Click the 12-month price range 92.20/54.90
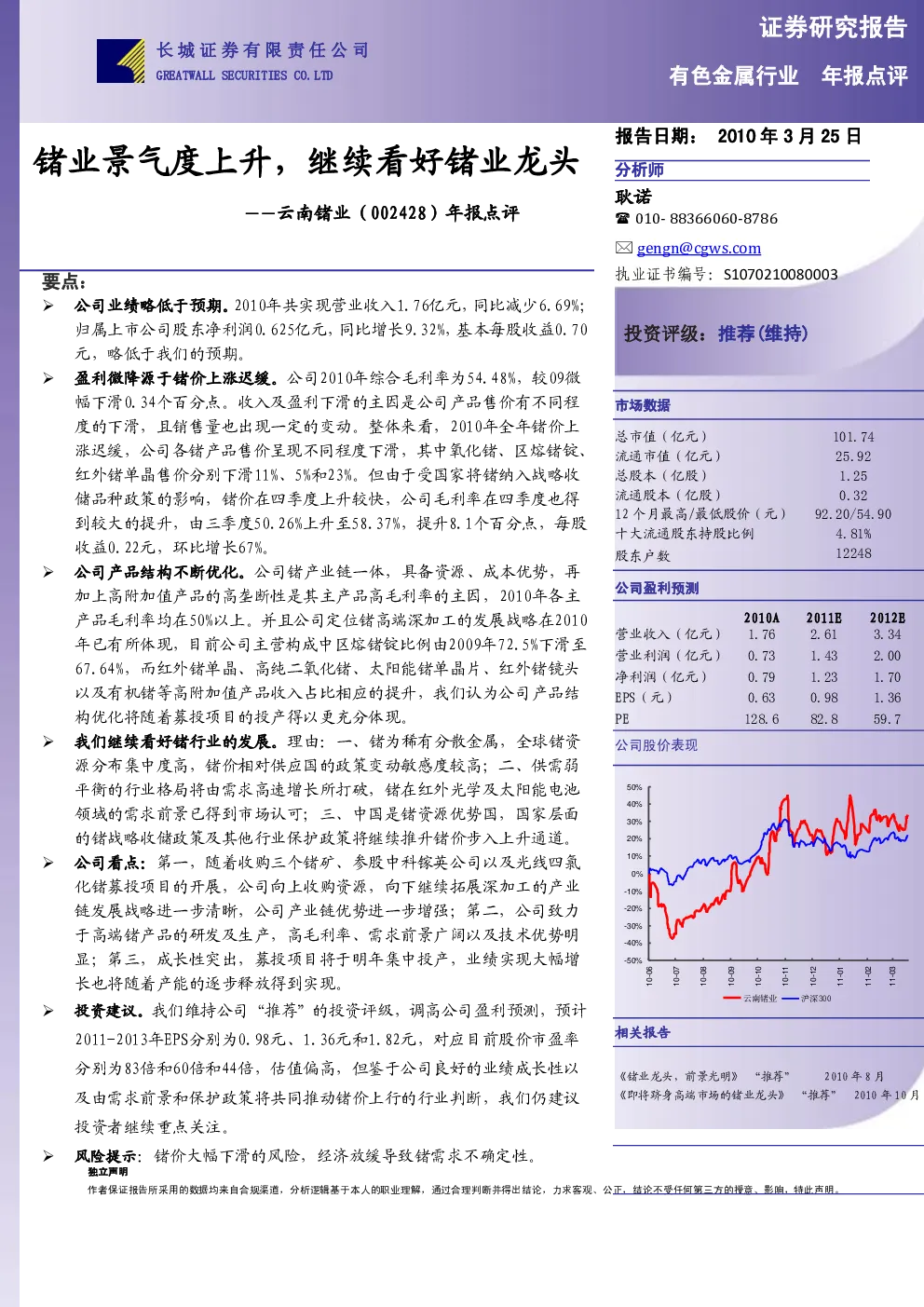924x1307 pixels. click(x=852, y=514)
